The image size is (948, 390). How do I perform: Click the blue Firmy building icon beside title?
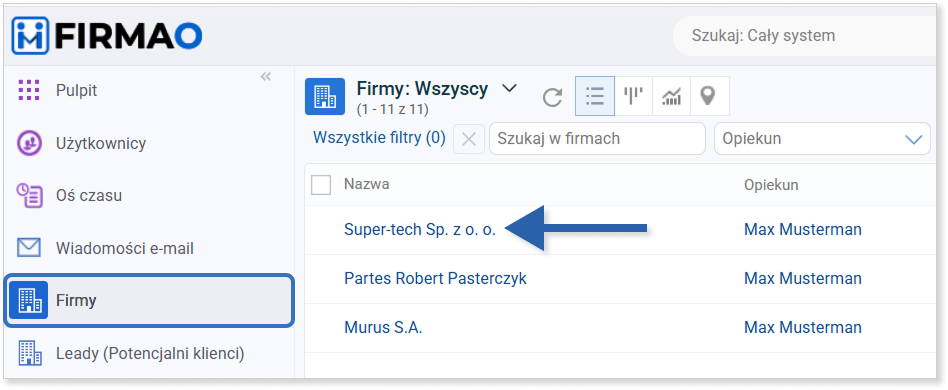pos(325,96)
